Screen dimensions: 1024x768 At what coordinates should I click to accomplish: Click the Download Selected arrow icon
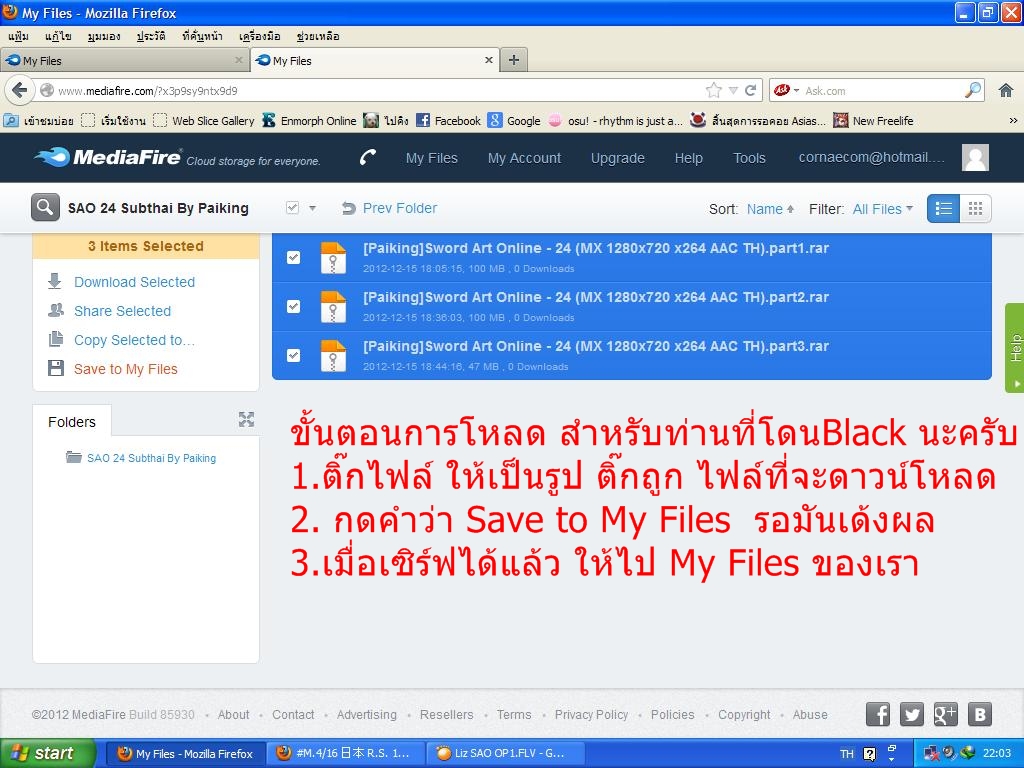[55, 281]
